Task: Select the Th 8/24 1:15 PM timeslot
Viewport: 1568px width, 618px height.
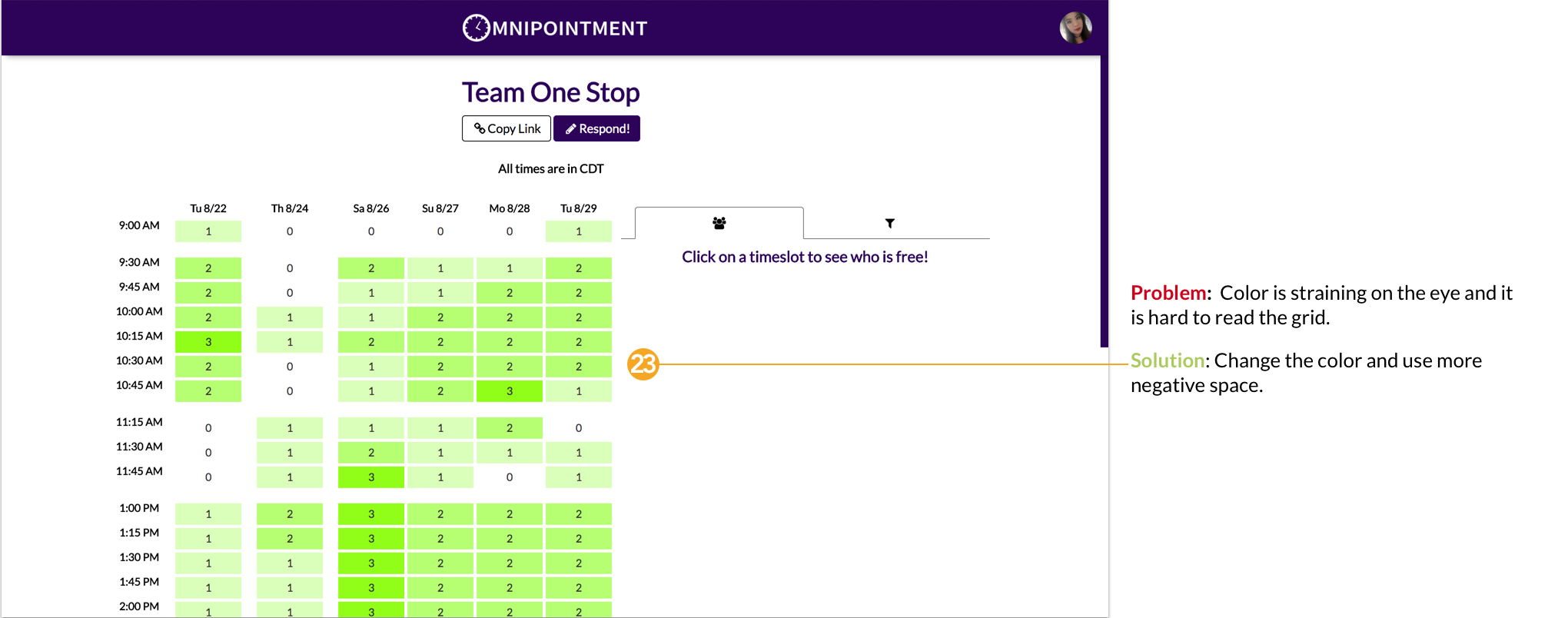Action: pyautogui.click(x=290, y=539)
